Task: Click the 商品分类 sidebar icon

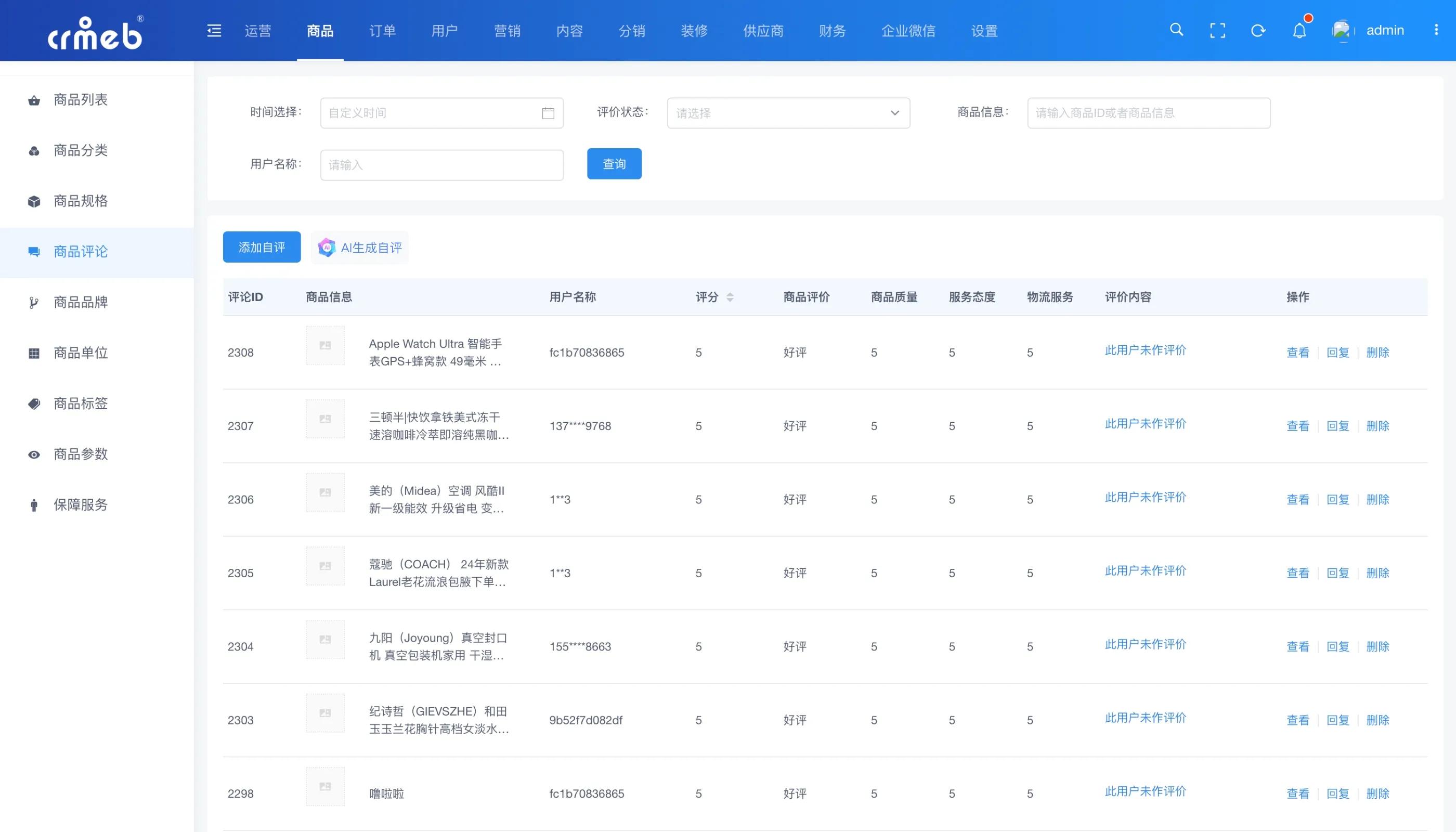Action: pyautogui.click(x=34, y=151)
